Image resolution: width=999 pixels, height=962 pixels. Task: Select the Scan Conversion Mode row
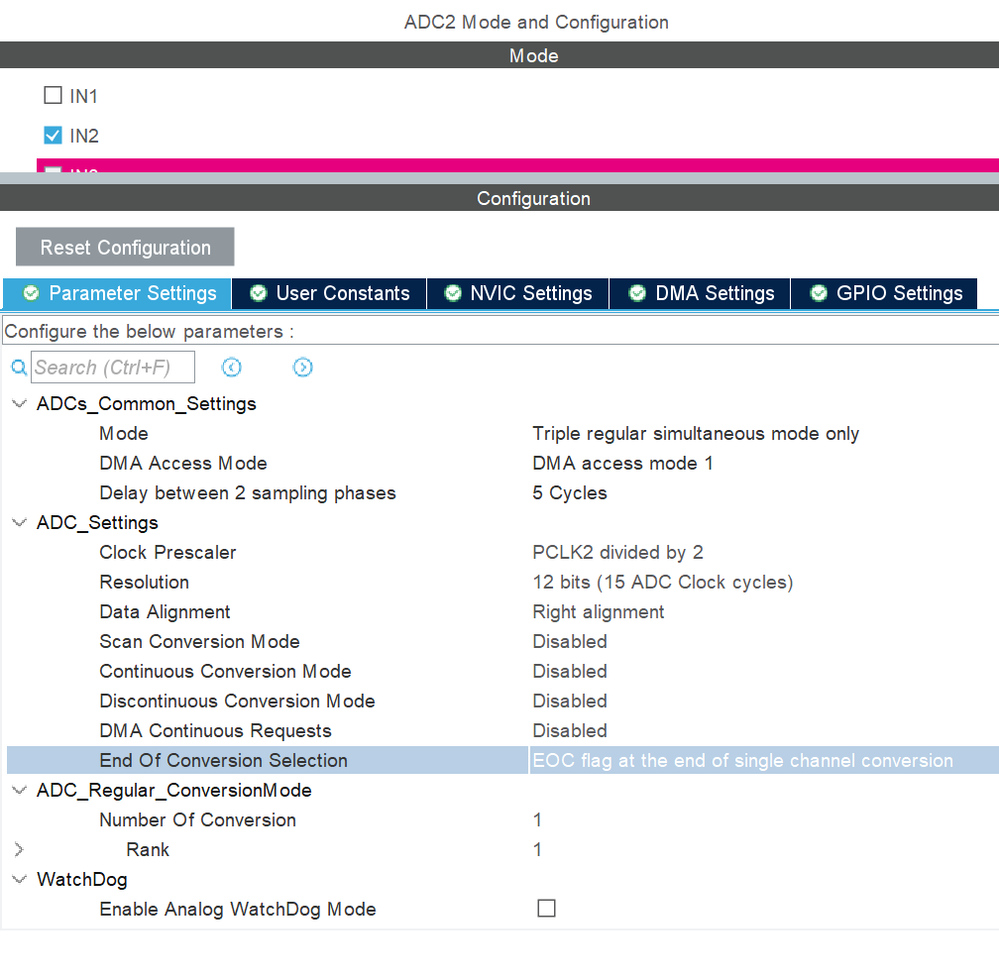click(503, 642)
